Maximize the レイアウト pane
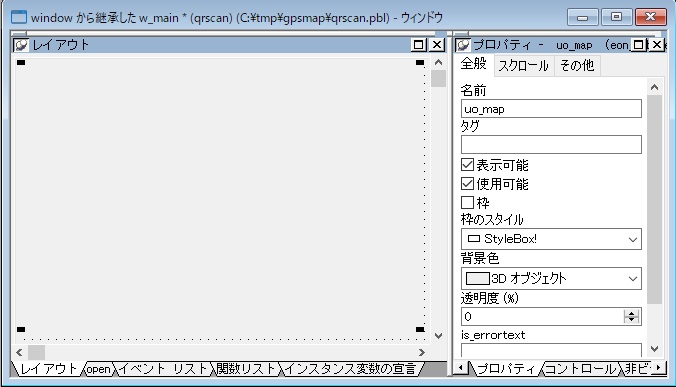The width and height of the screenshot is (676, 387). pos(419,45)
